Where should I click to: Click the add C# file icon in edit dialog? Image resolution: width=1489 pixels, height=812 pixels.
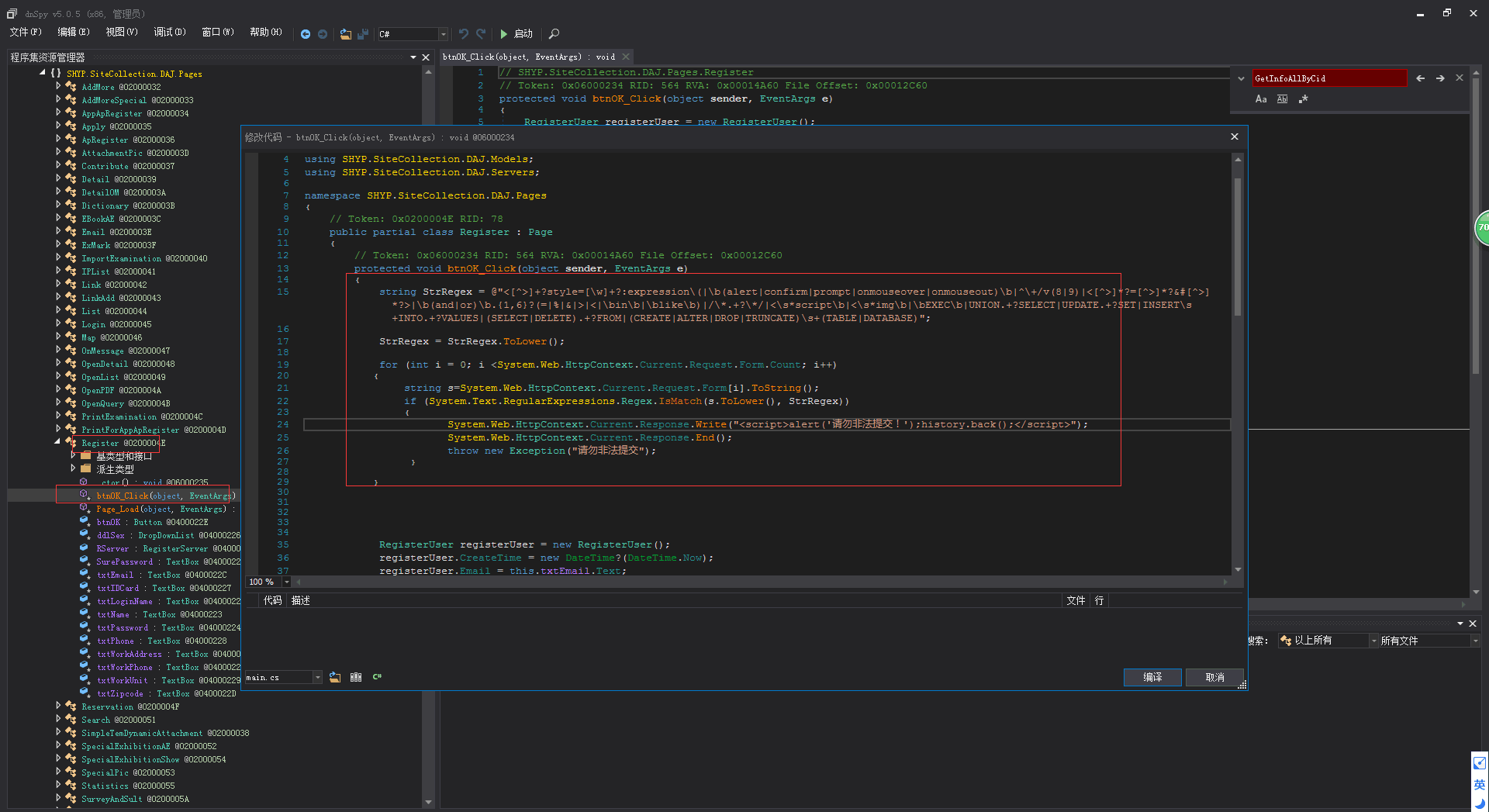377,677
